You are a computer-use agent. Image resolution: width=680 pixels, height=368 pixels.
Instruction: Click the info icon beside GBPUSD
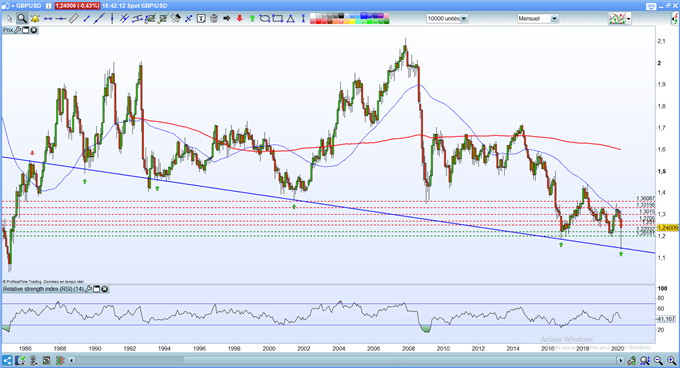click(49, 6)
